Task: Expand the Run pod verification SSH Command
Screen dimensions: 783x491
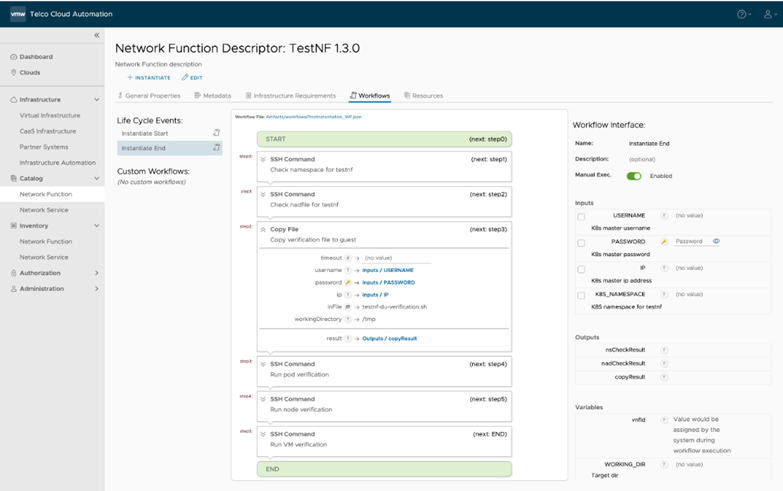Action: pos(263,364)
